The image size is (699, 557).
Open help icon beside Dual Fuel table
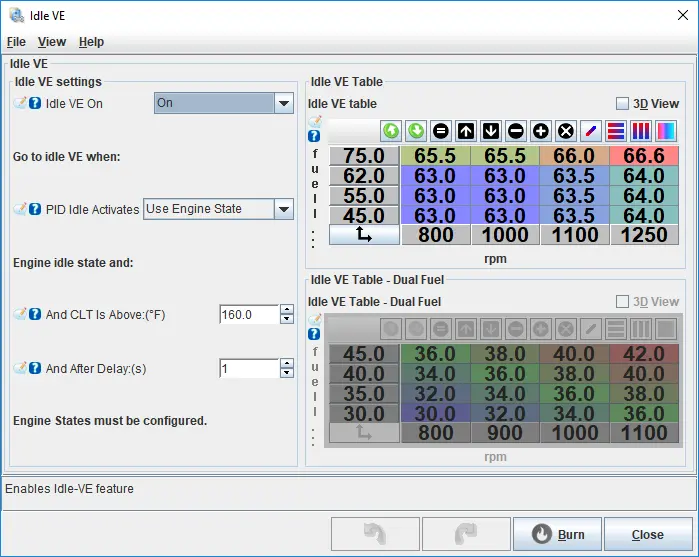click(314, 334)
